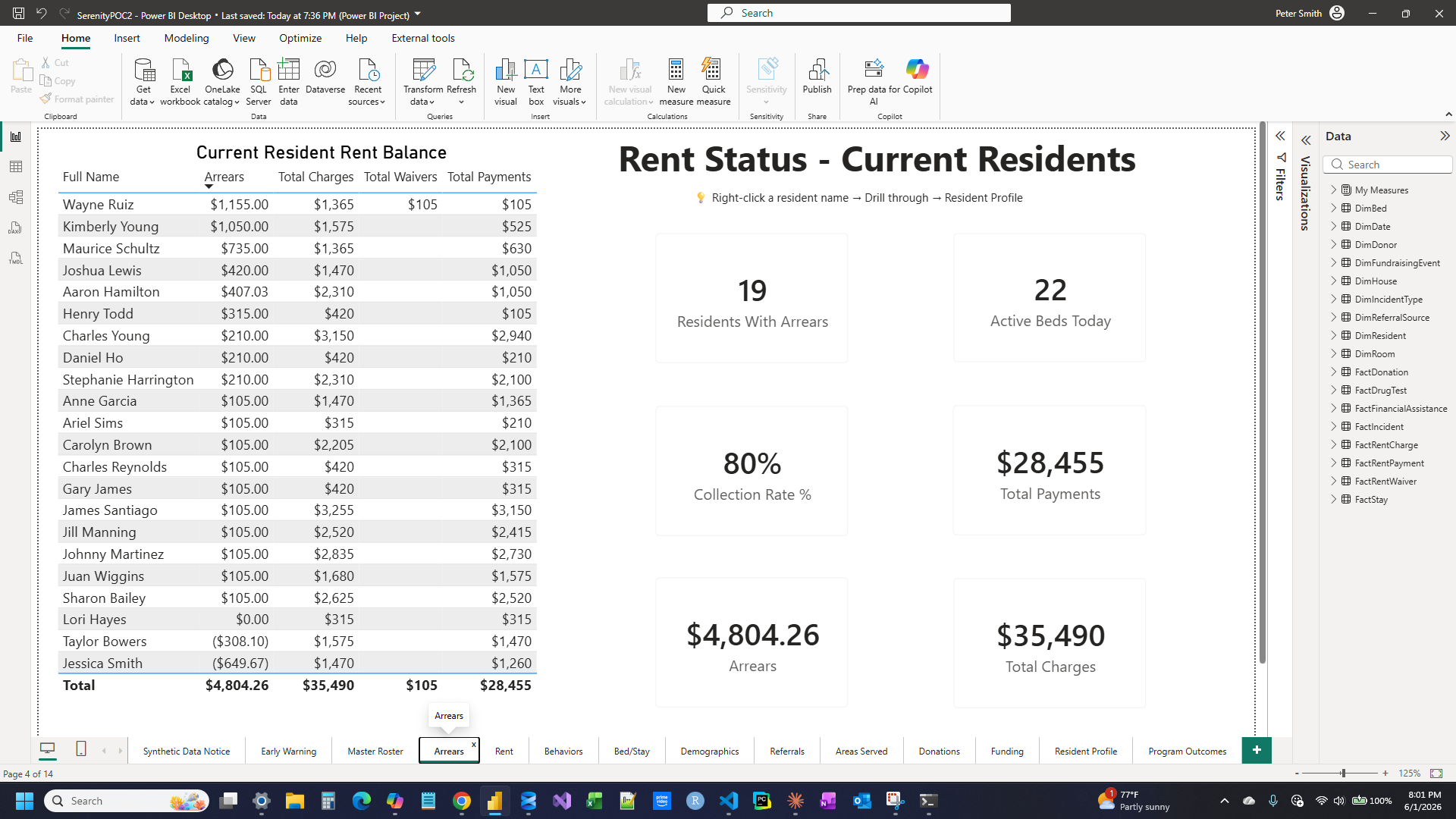The image size is (1456, 819).
Task: Open the Get data source picker
Action: coord(143,82)
